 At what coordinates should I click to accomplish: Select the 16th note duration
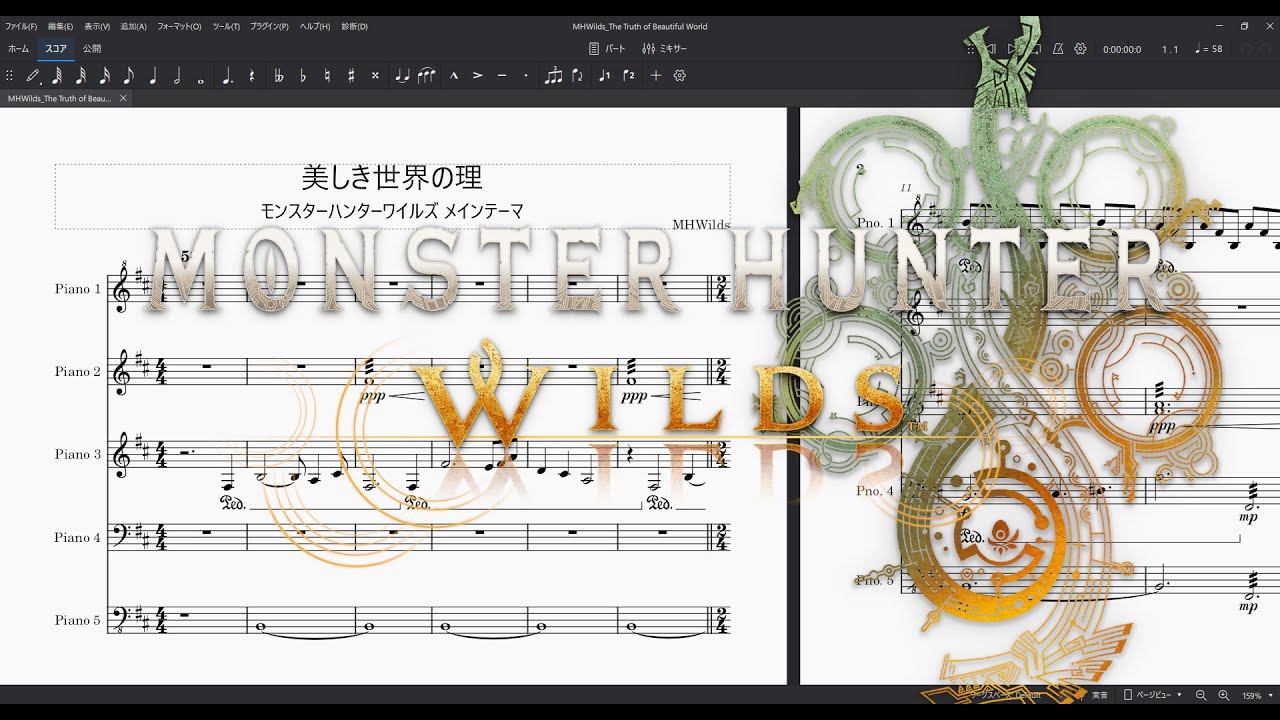[105, 75]
